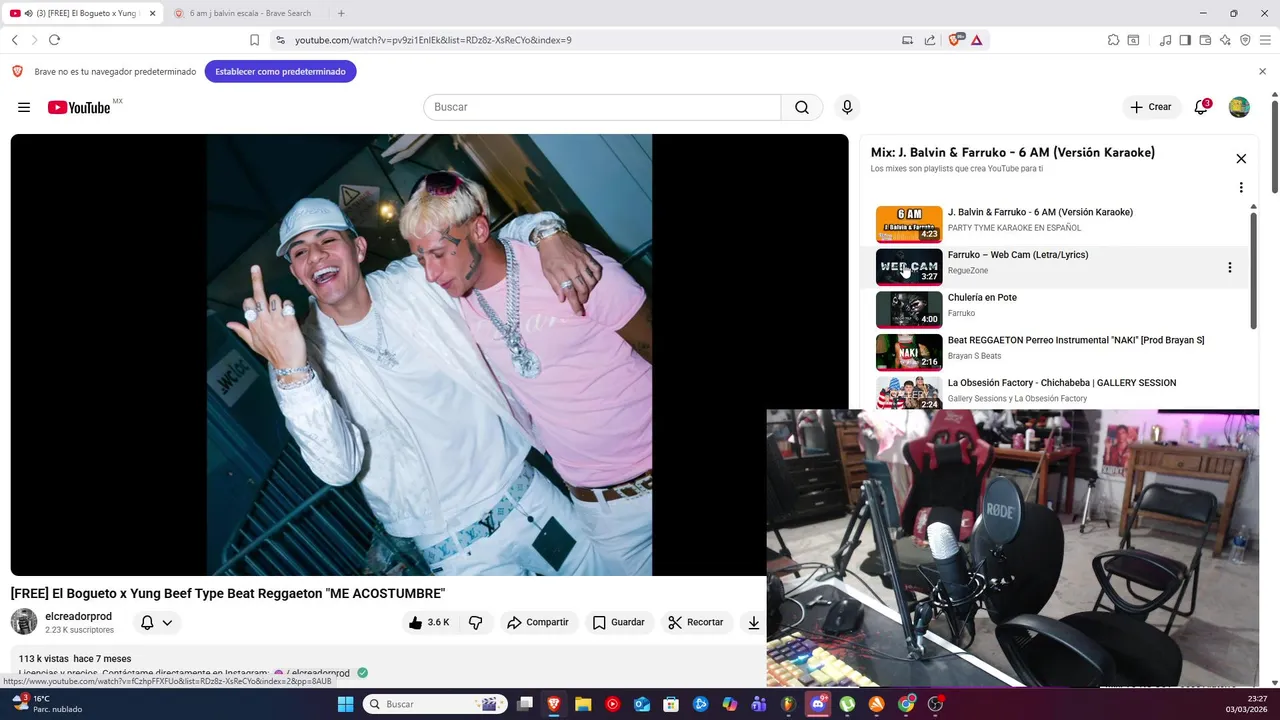
Task: Open the Leo AI sparkle icon
Action: (x=1225, y=40)
